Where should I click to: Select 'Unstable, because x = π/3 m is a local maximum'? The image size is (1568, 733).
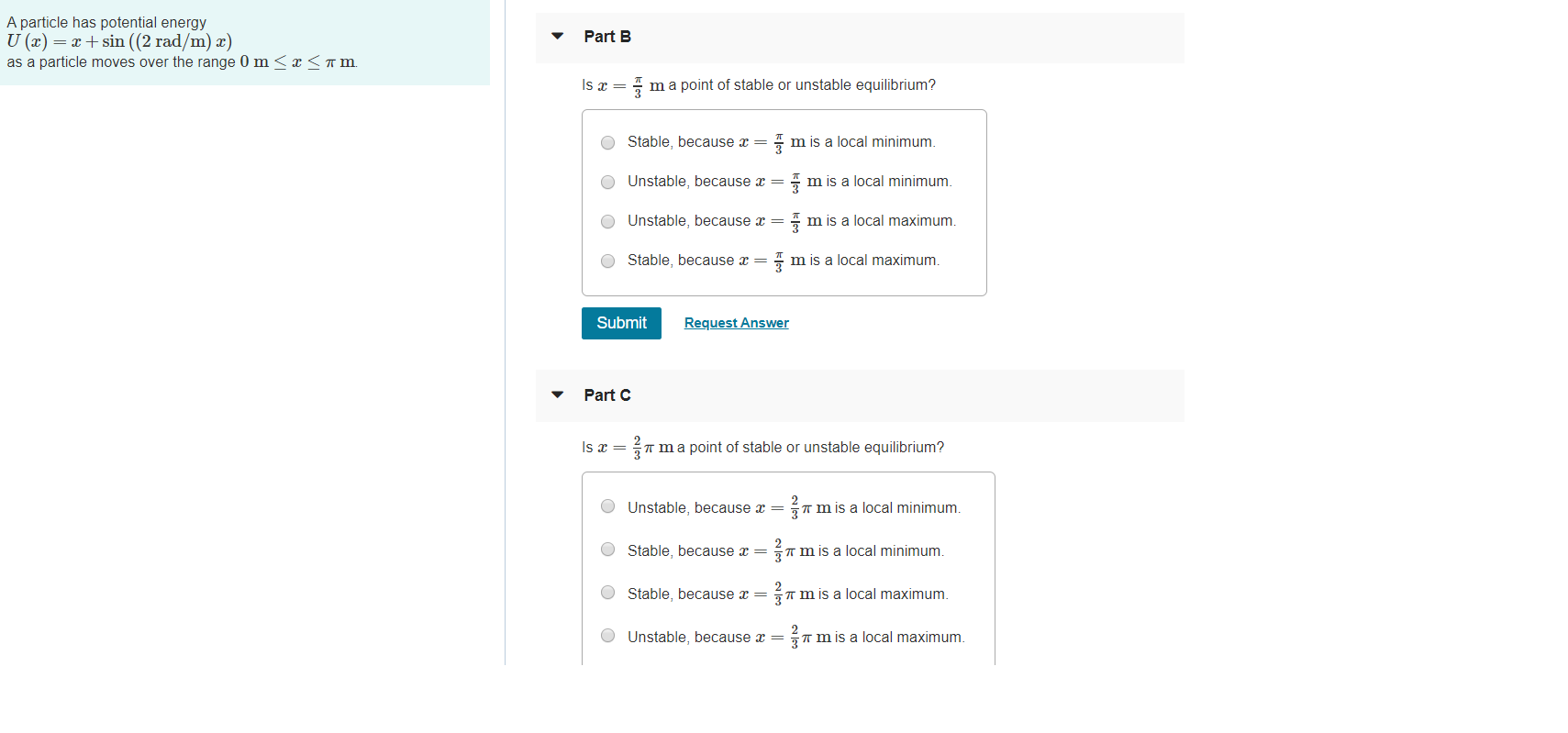pos(607,222)
